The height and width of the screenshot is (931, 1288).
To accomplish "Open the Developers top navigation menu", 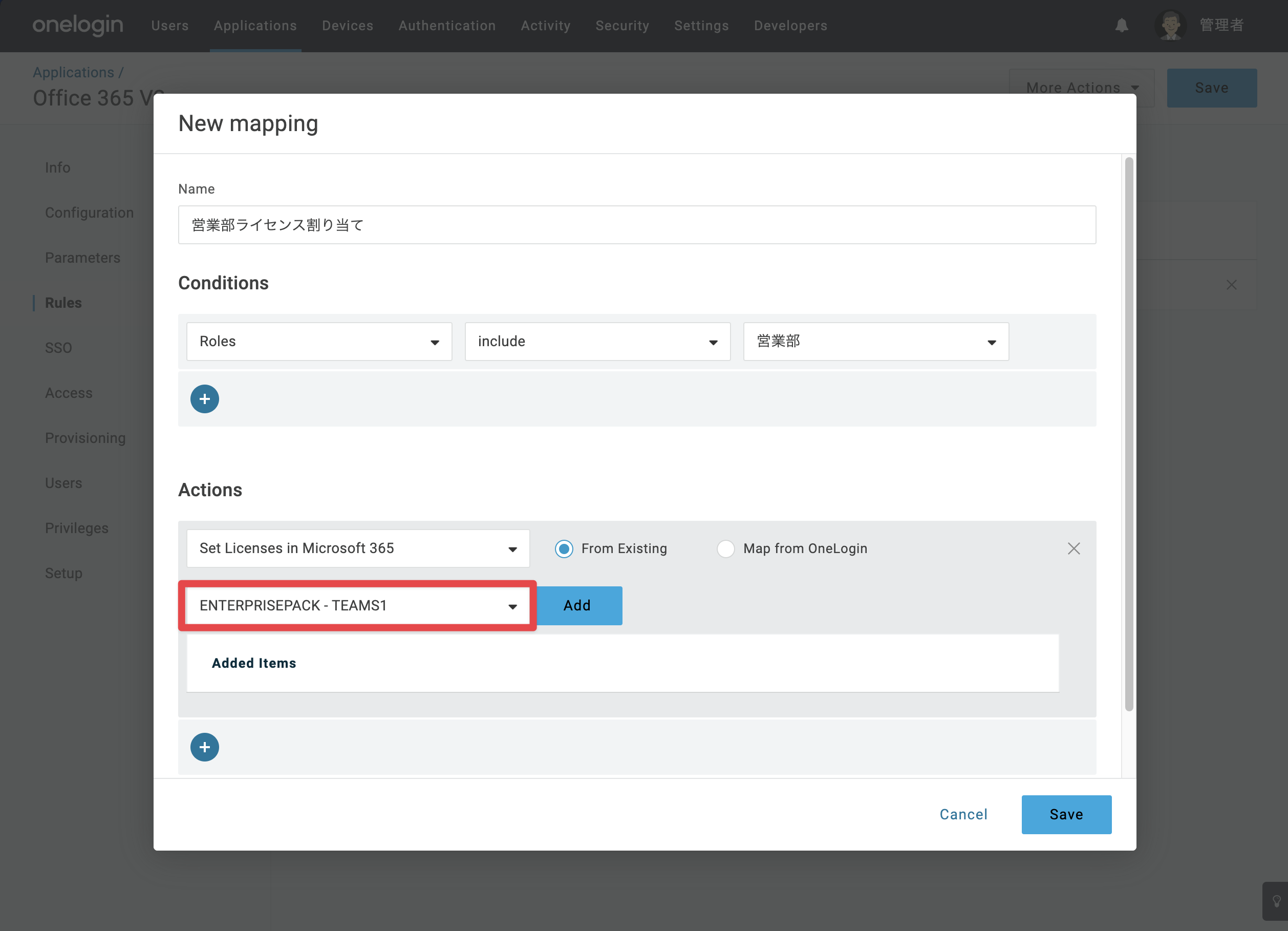I will click(x=790, y=26).
